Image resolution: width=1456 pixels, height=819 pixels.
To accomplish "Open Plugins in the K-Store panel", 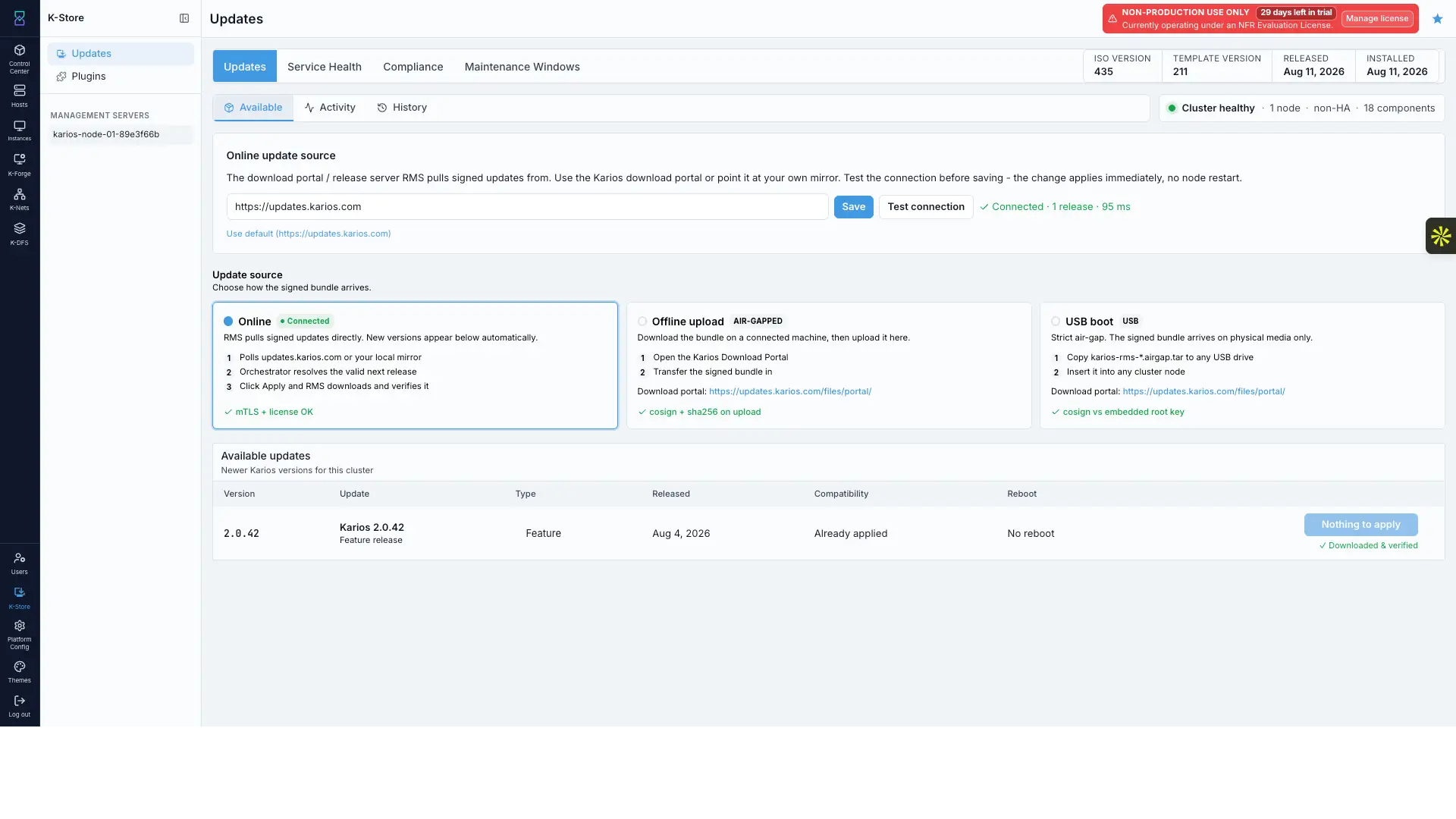I will point(121,77).
